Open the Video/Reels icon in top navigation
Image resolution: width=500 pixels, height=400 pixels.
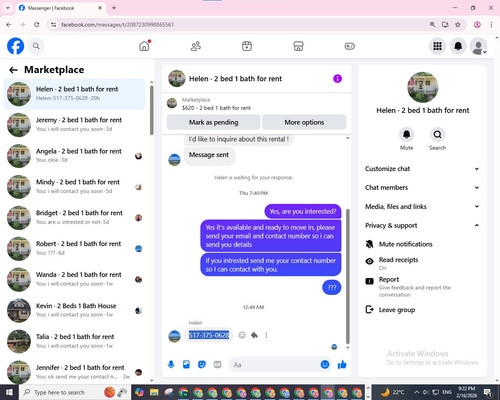(x=247, y=46)
